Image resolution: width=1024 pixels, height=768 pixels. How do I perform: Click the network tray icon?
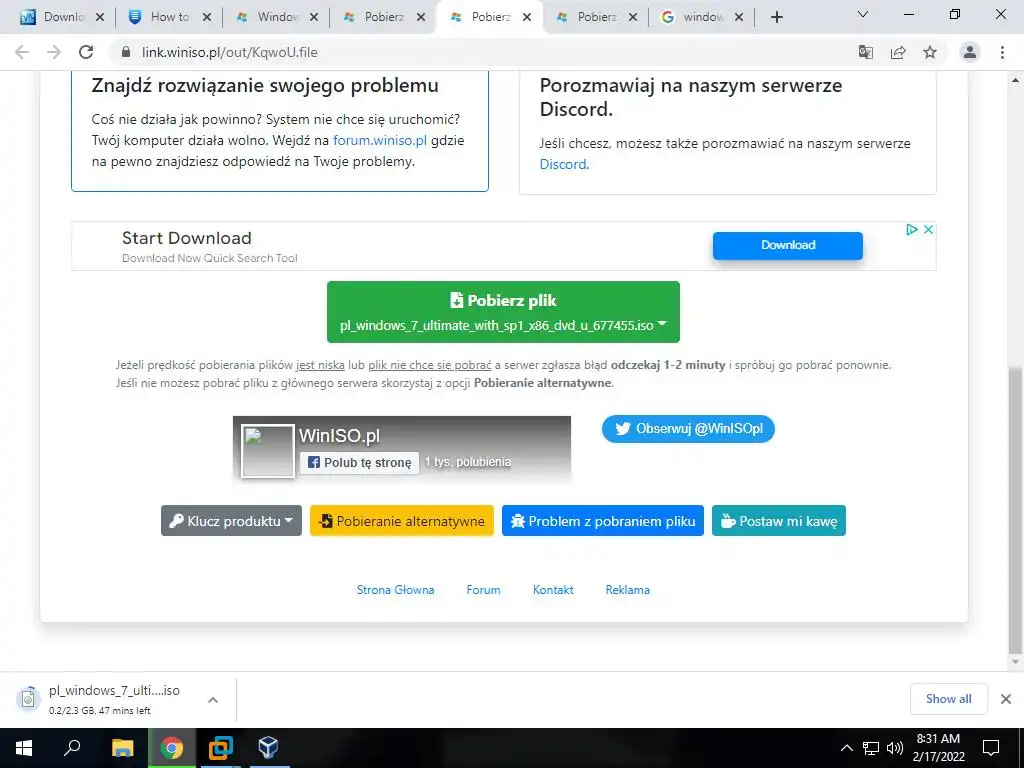[x=871, y=748]
